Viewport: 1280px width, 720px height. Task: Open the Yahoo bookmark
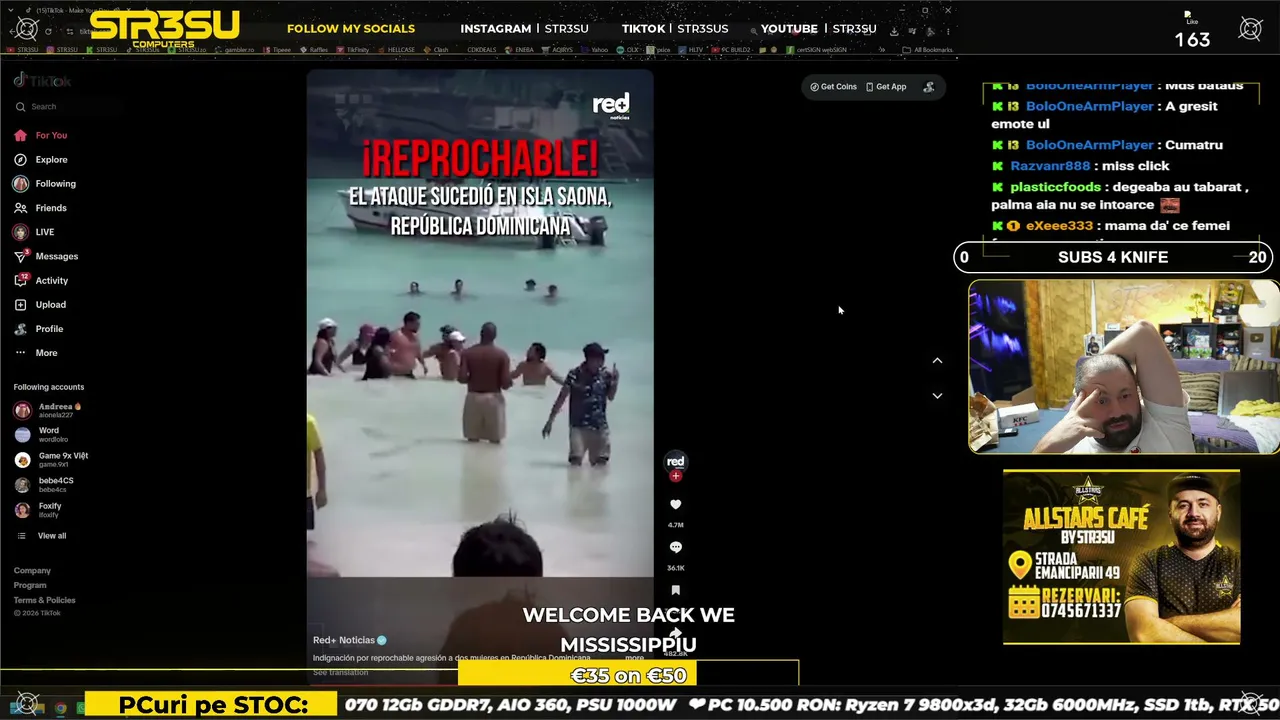click(596, 50)
